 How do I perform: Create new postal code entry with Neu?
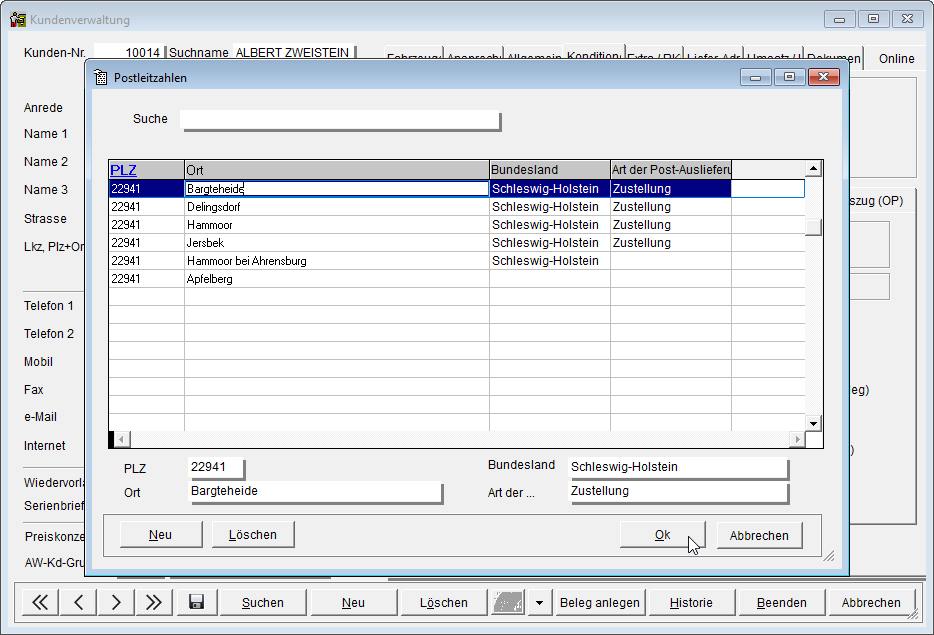pyautogui.click(x=160, y=534)
